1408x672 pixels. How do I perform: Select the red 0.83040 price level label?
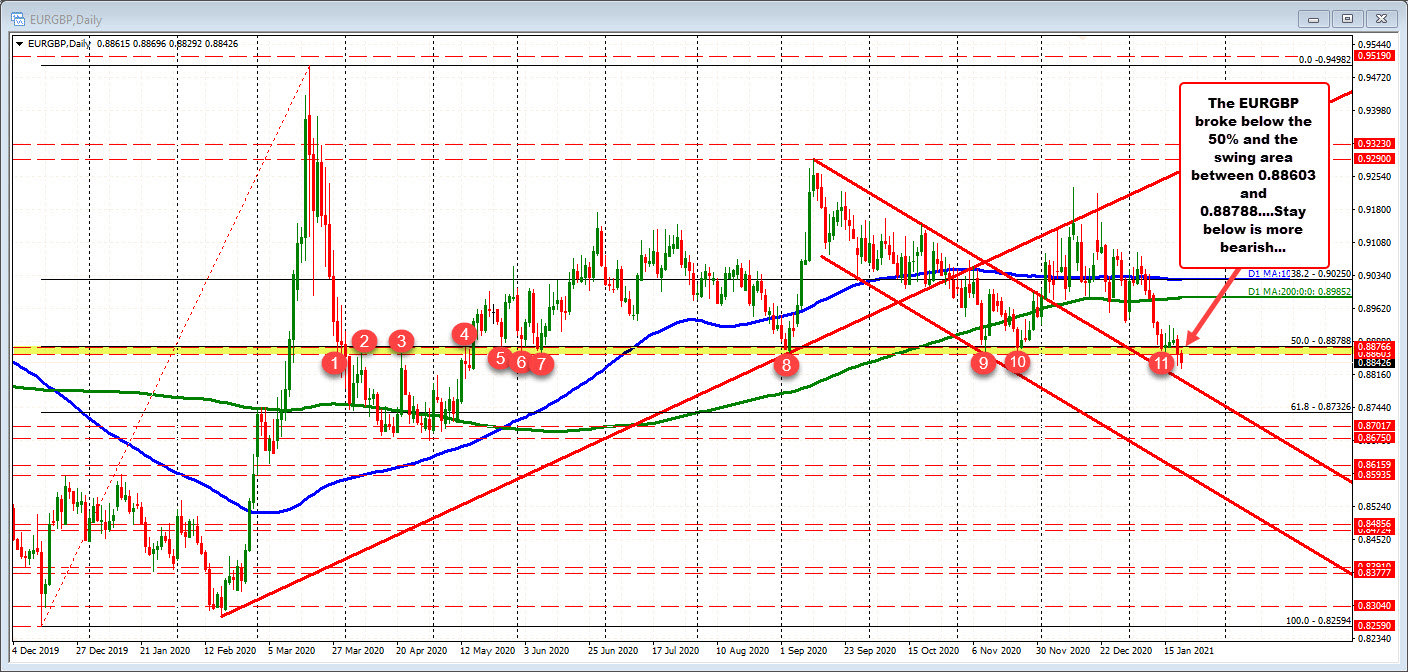(x=1373, y=606)
